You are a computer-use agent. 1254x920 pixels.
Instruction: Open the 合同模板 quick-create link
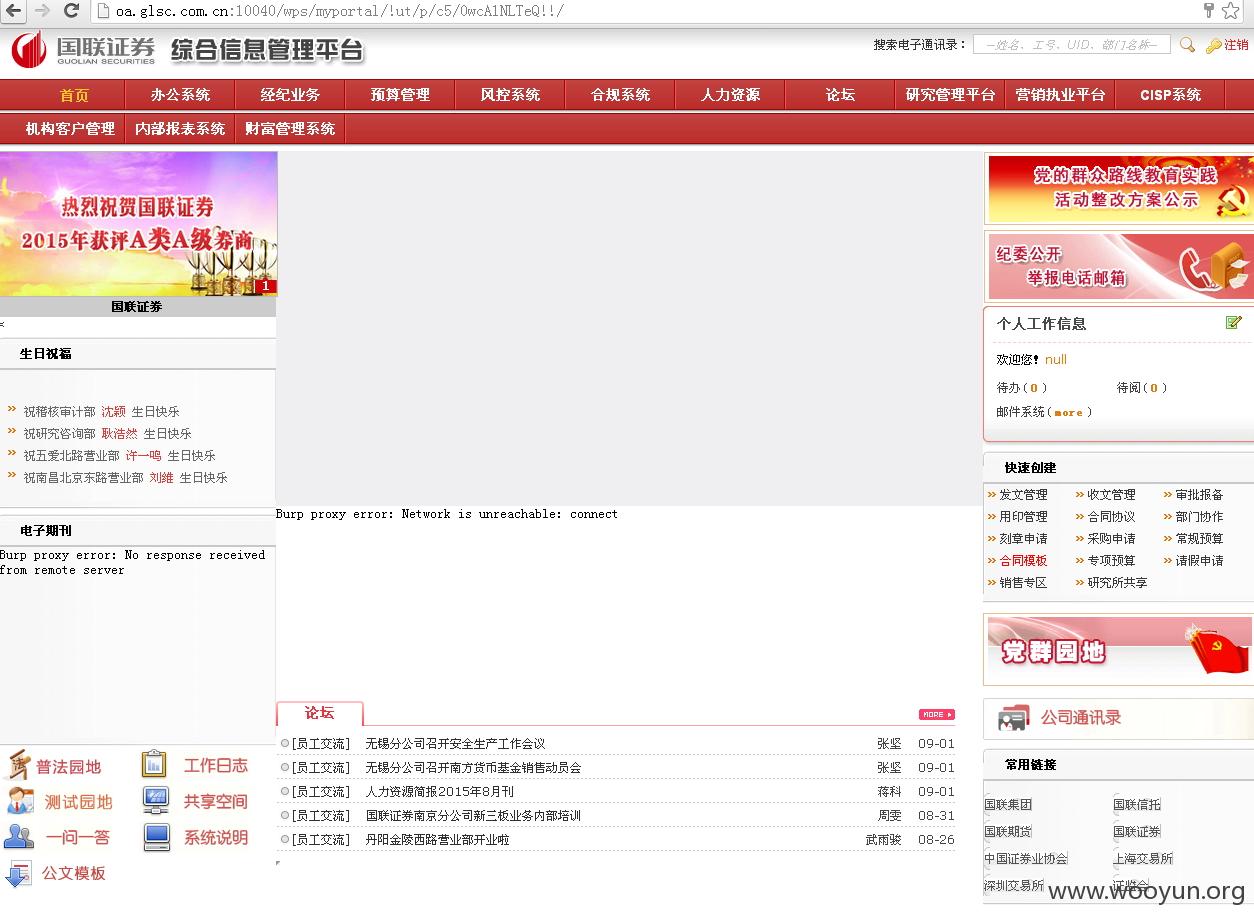point(1023,561)
